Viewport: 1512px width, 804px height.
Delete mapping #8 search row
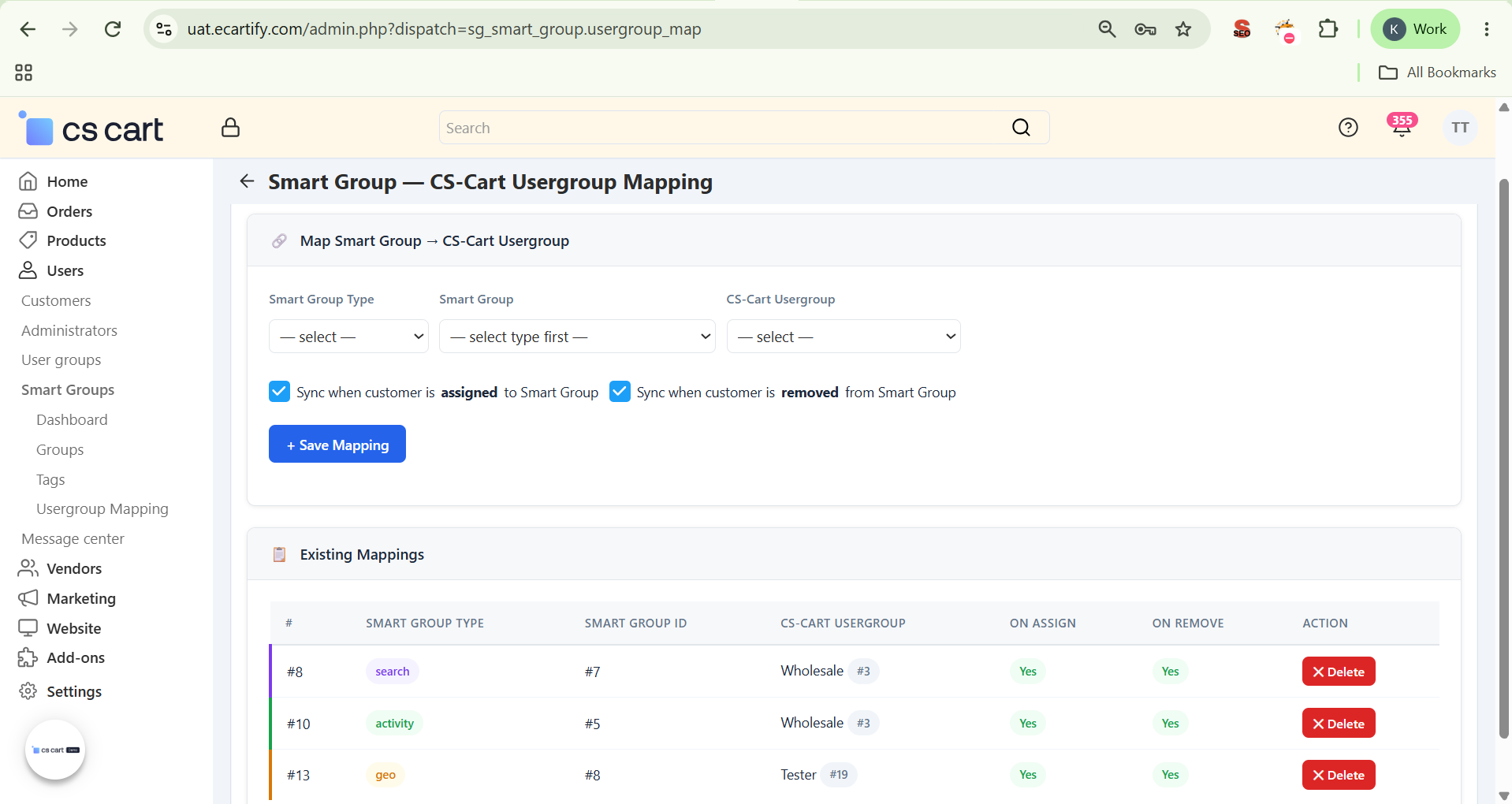click(x=1339, y=672)
